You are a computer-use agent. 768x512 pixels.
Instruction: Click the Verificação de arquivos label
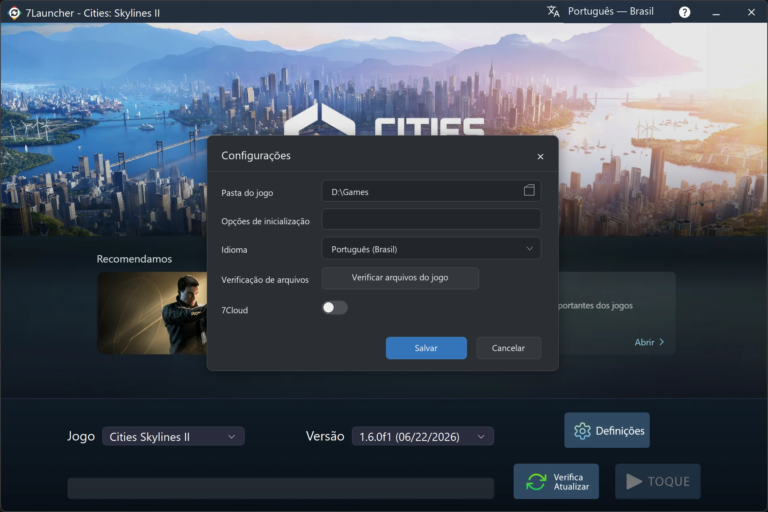(x=265, y=280)
